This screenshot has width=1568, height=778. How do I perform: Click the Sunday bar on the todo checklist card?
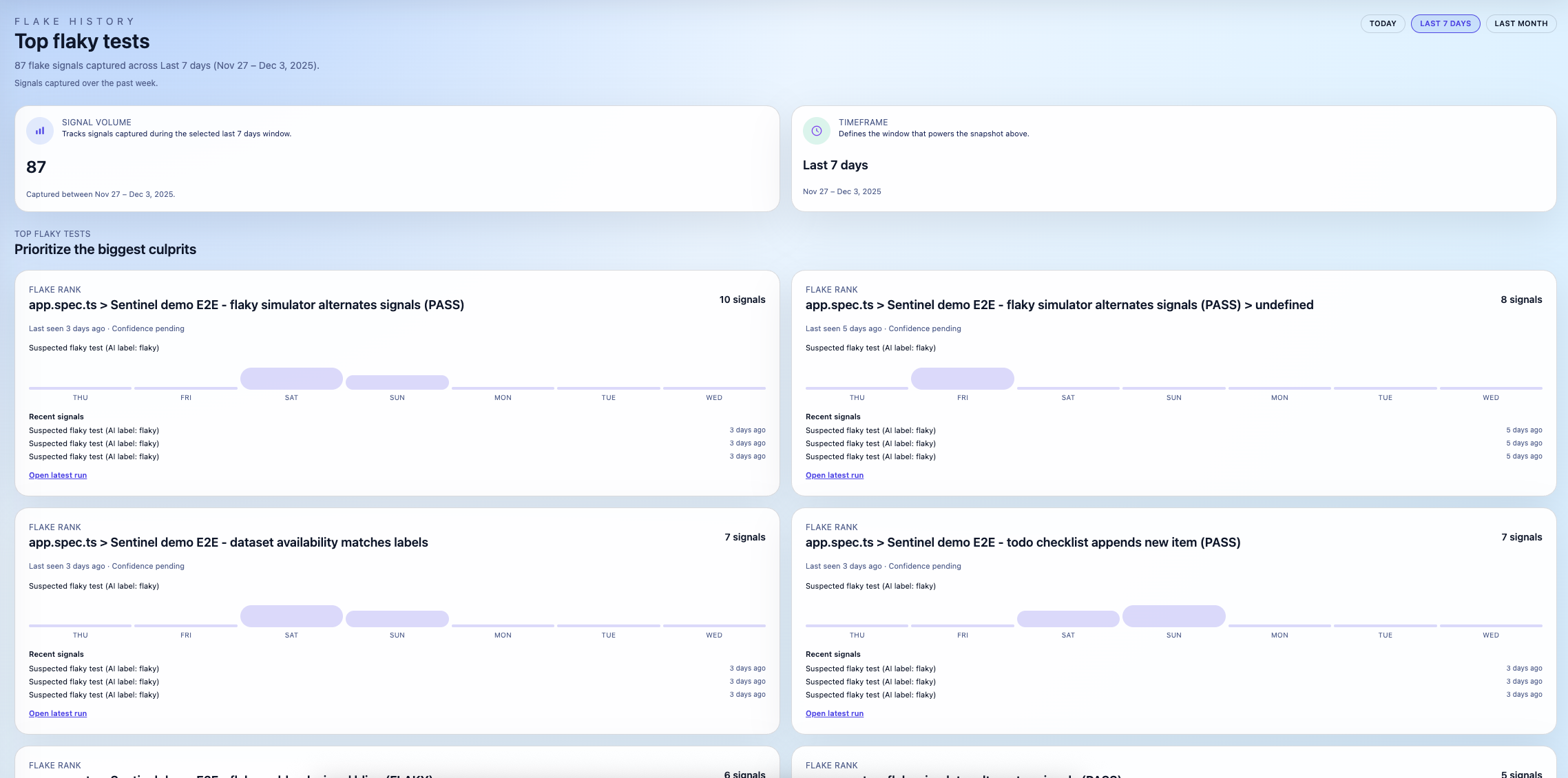(x=1173, y=616)
